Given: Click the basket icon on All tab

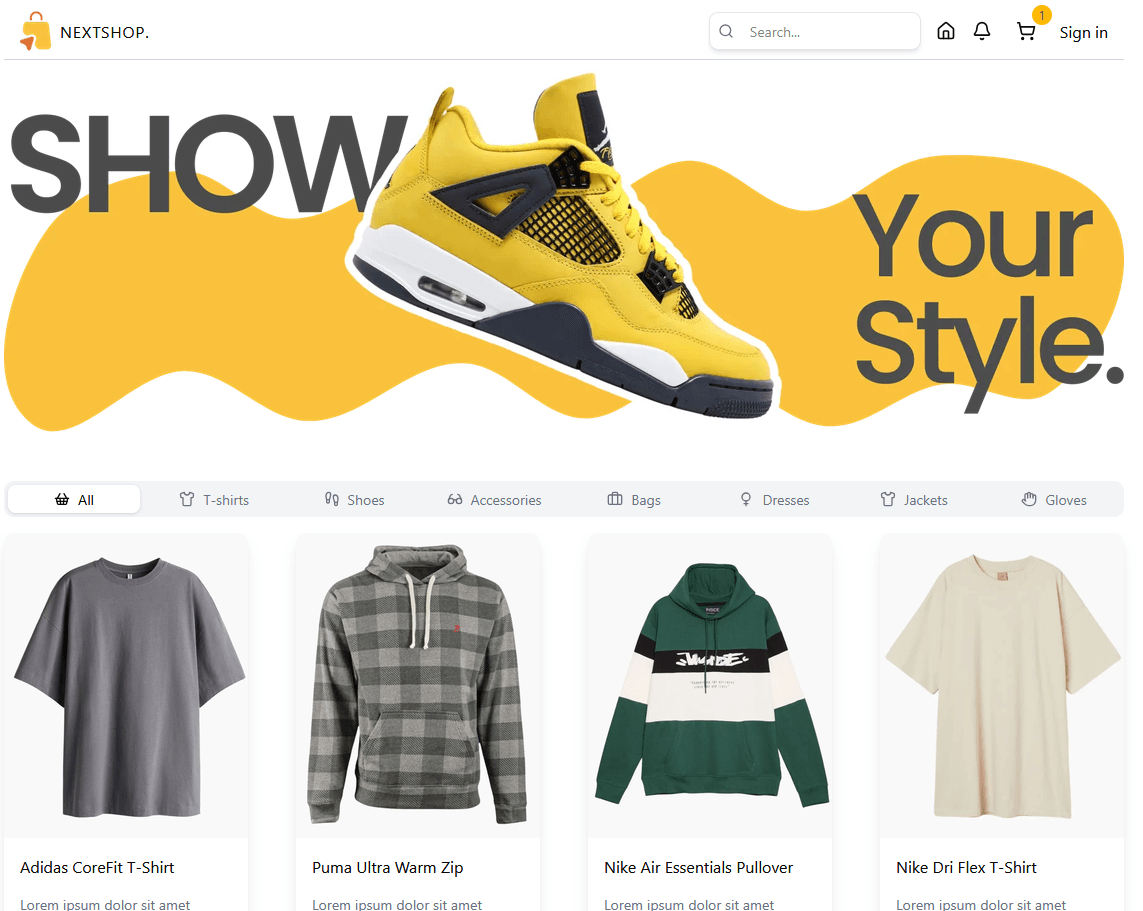Looking at the screenshot, I should click(62, 499).
